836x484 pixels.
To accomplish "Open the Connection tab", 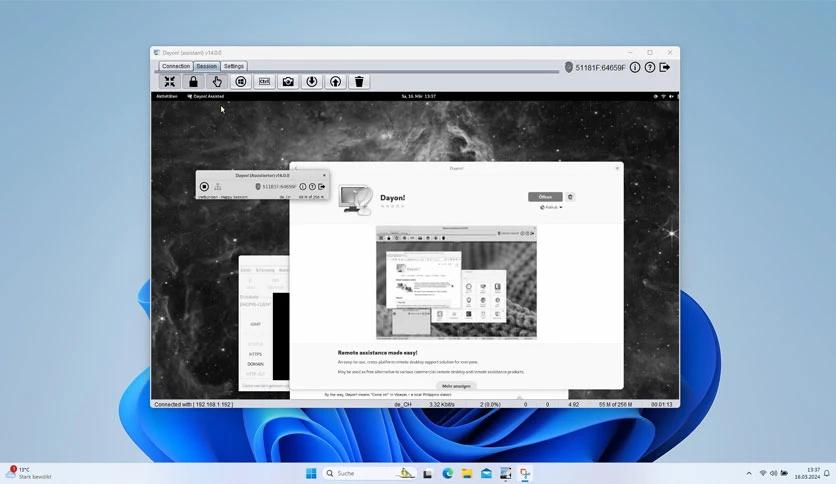I will 176,66.
